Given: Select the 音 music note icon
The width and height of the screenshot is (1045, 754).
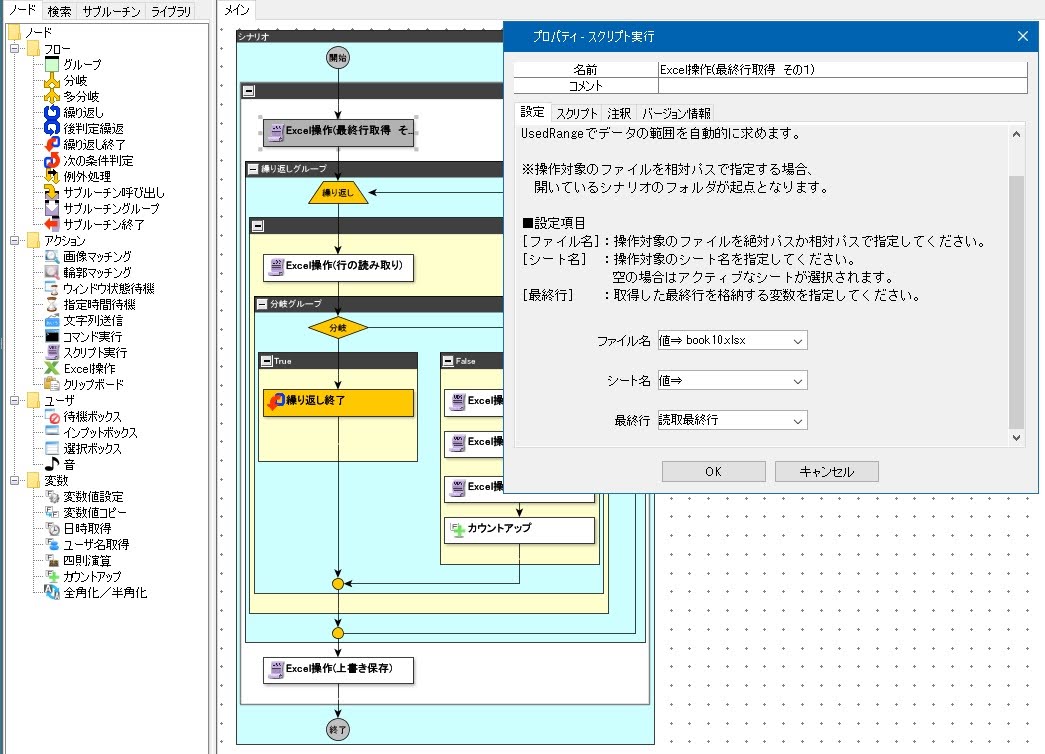Looking at the screenshot, I should pyautogui.click(x=52, y=465).
